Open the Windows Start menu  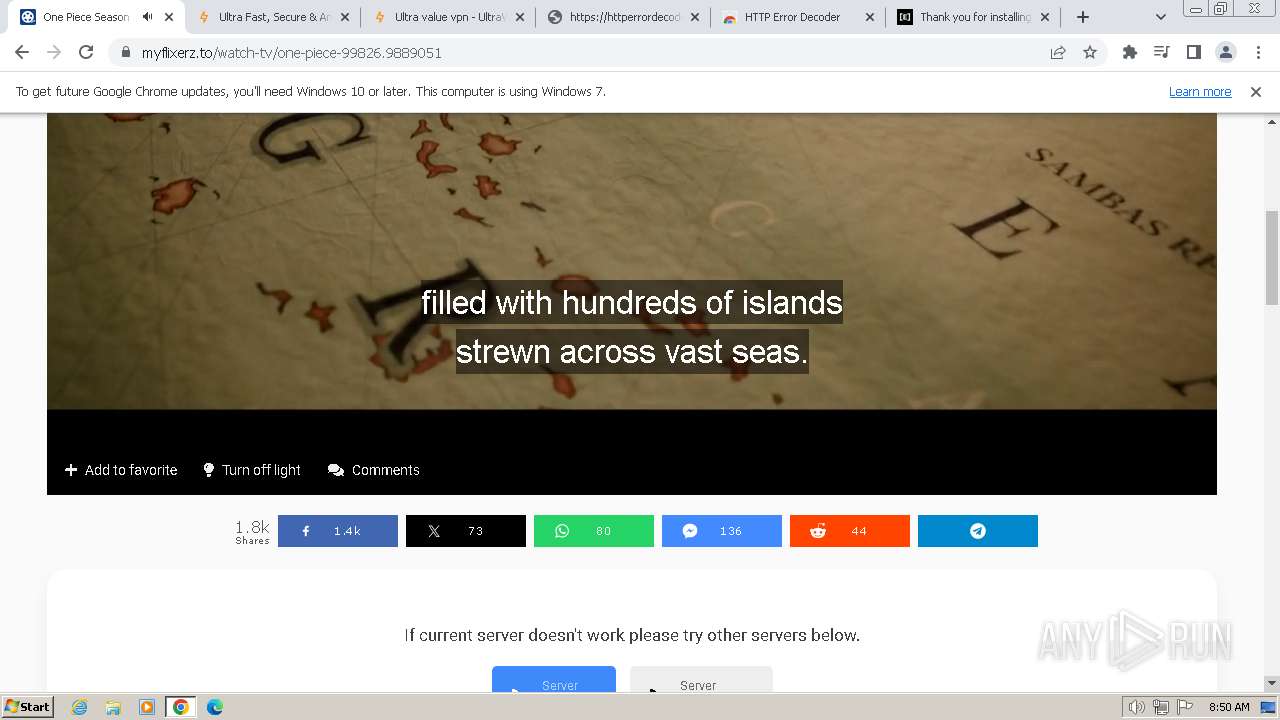click(27, 707)
